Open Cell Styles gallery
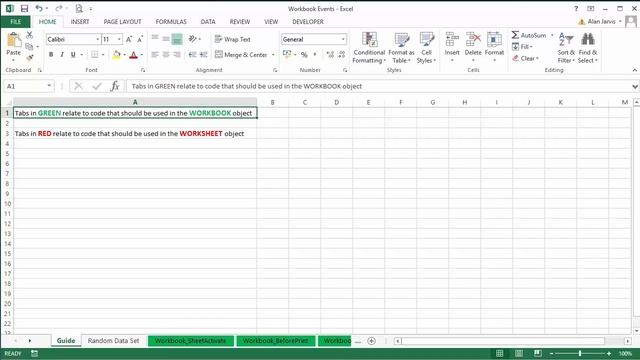 [427, 48]
